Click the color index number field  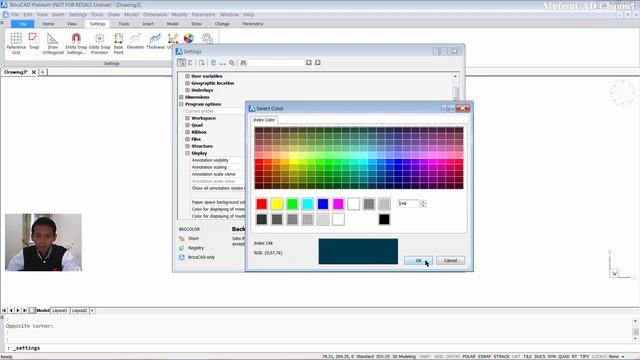(409, 203)
